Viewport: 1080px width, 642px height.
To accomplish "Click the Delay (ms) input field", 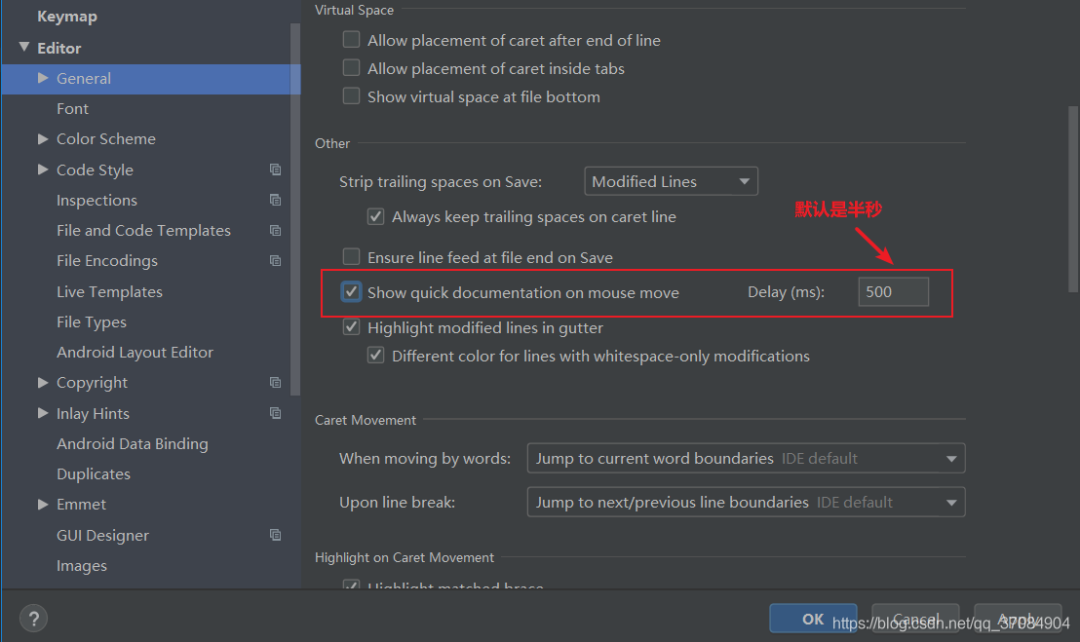I will click(x=893, y=291).
